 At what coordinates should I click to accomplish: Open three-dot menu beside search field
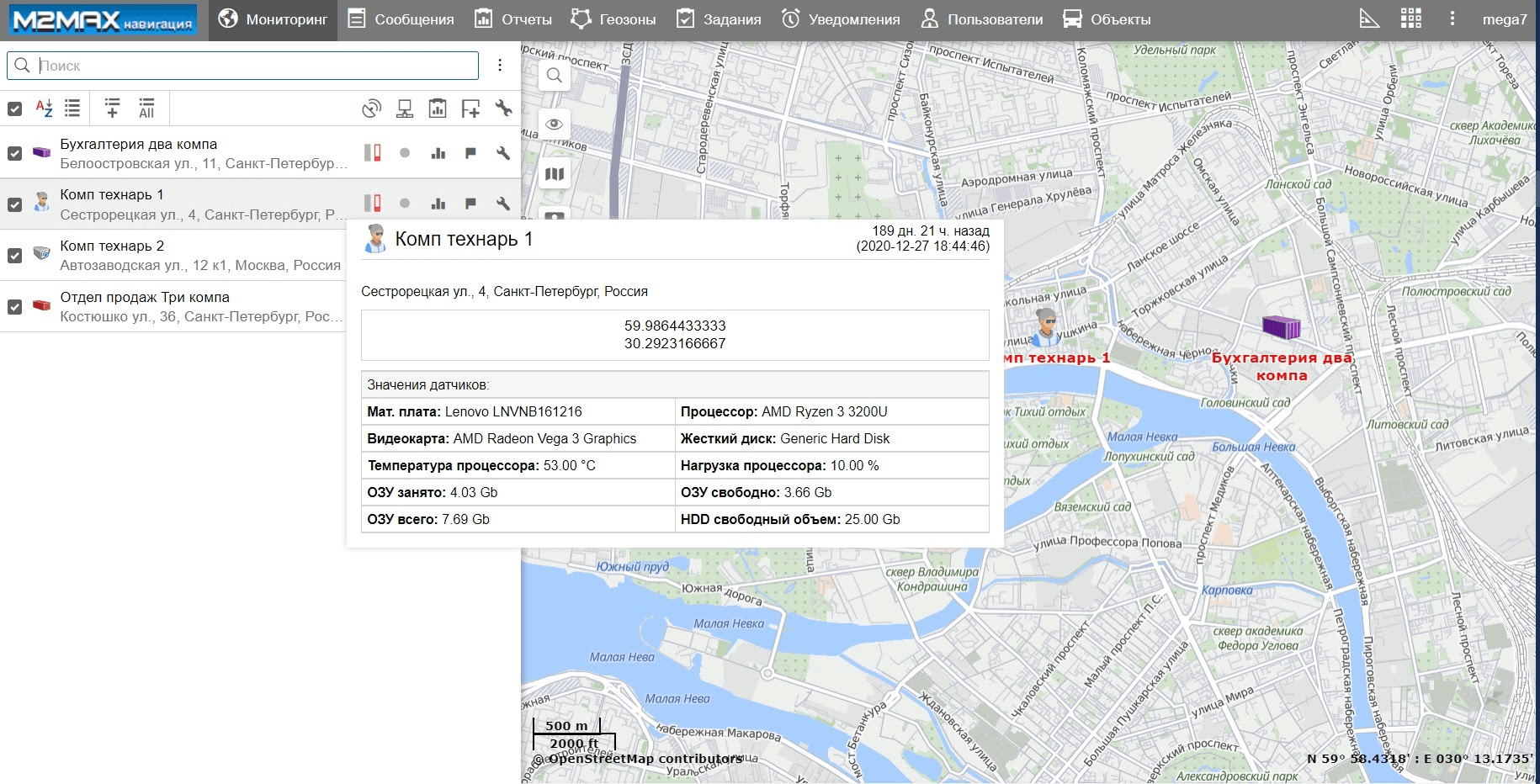500,66
